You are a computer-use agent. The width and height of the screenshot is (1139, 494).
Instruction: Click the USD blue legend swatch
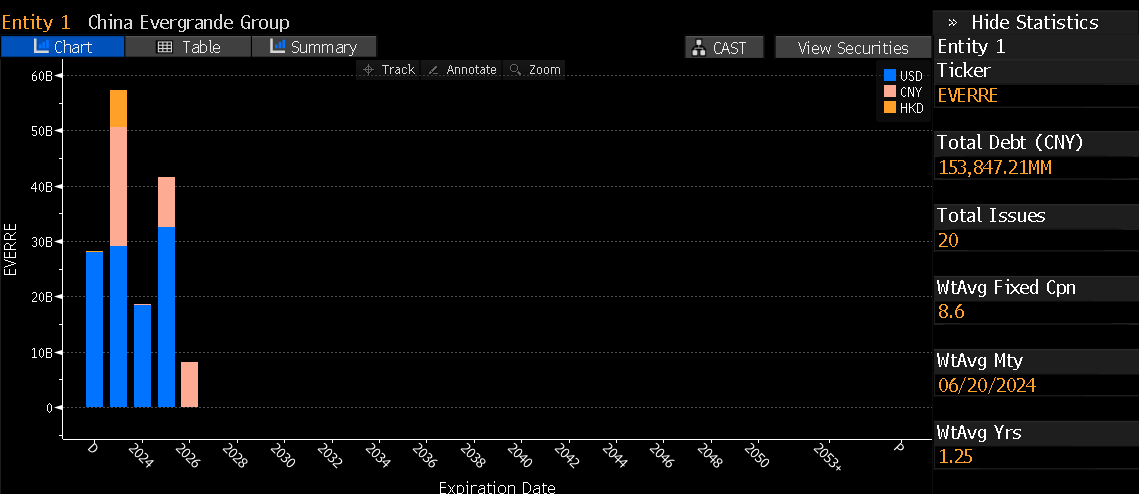[890, 76]
